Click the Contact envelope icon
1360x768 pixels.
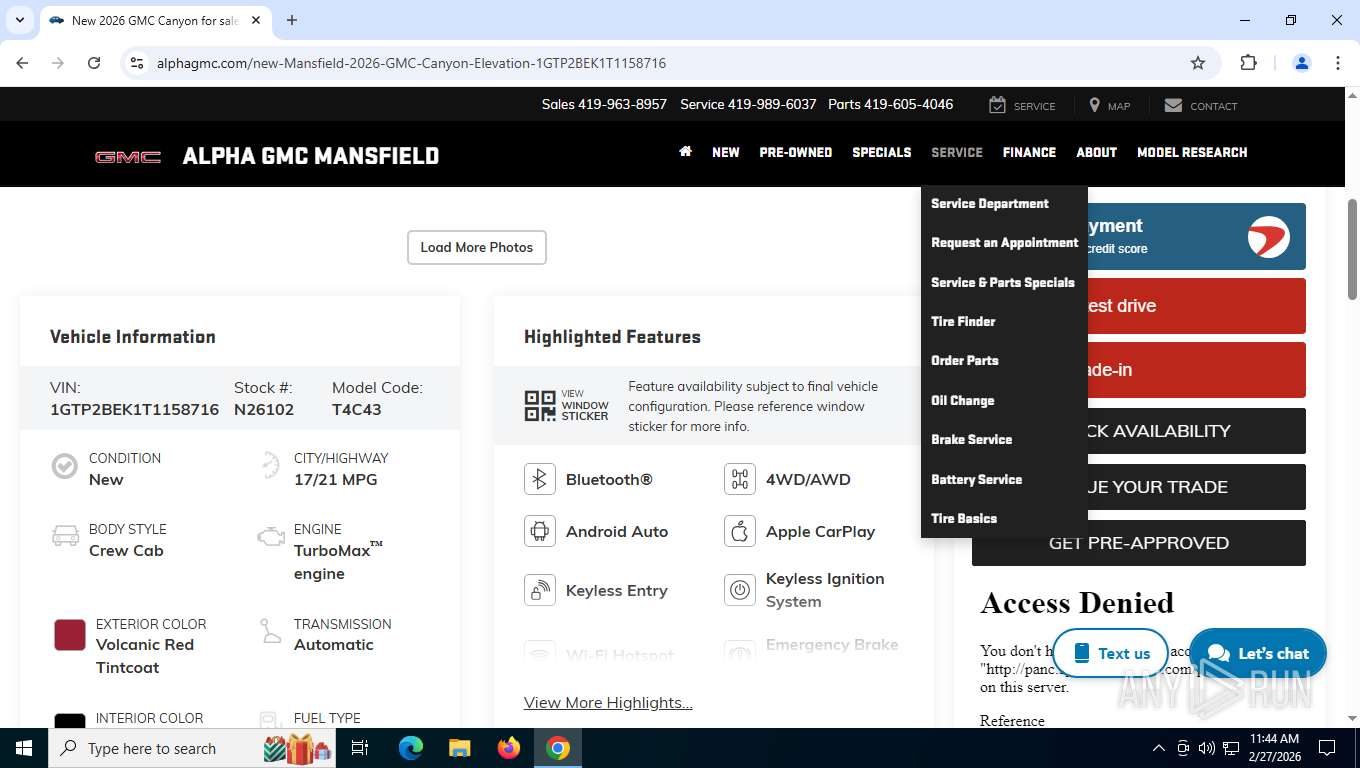pyautogui.click(x=1173, y=105)
